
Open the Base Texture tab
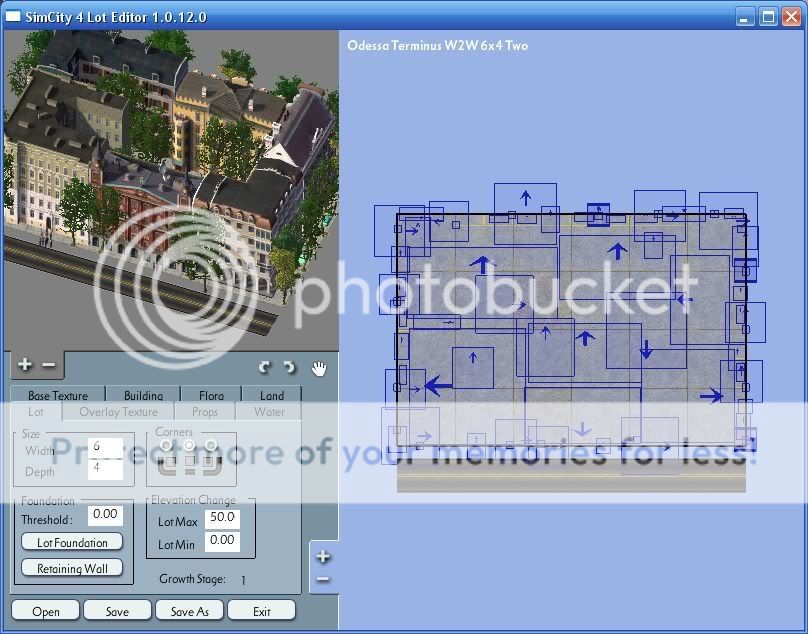pyautogui.click(x=58, y=395)
